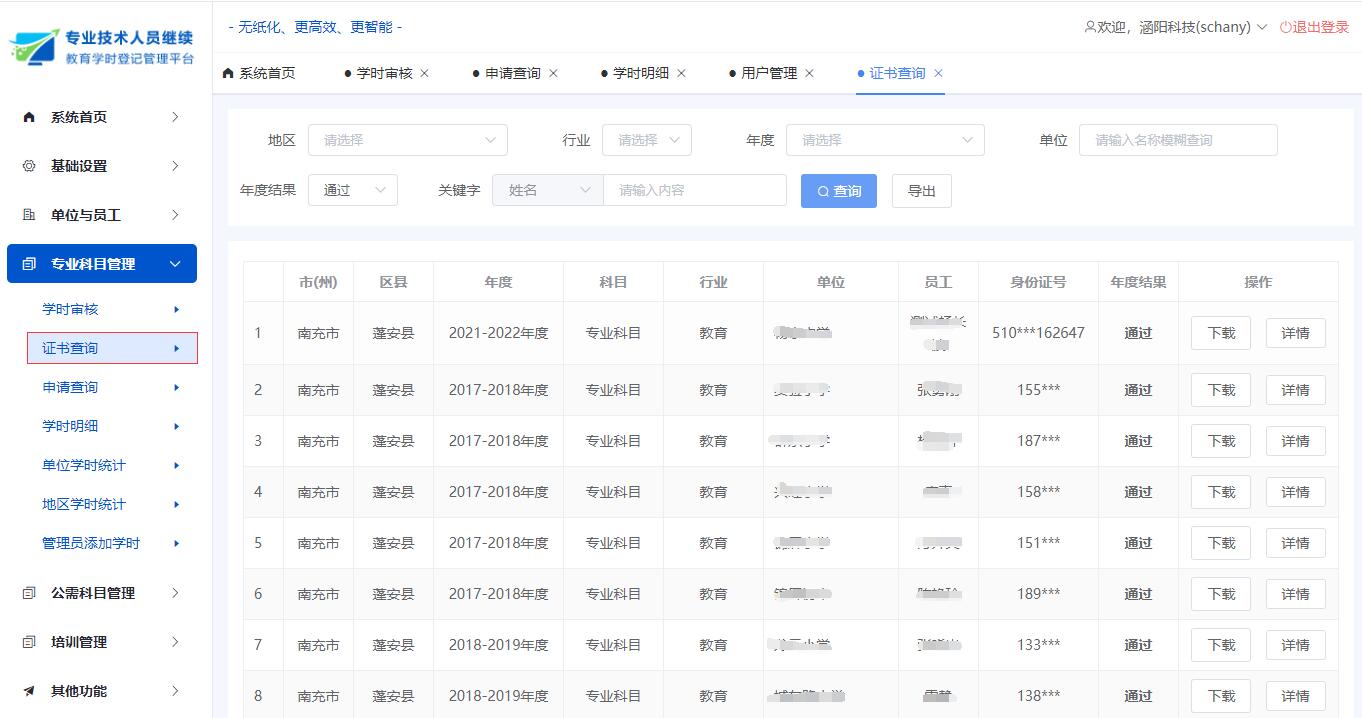1362x718 pixels.
Task: Expand the 系统首页 sidebar chevron
Action: [175, 117]
